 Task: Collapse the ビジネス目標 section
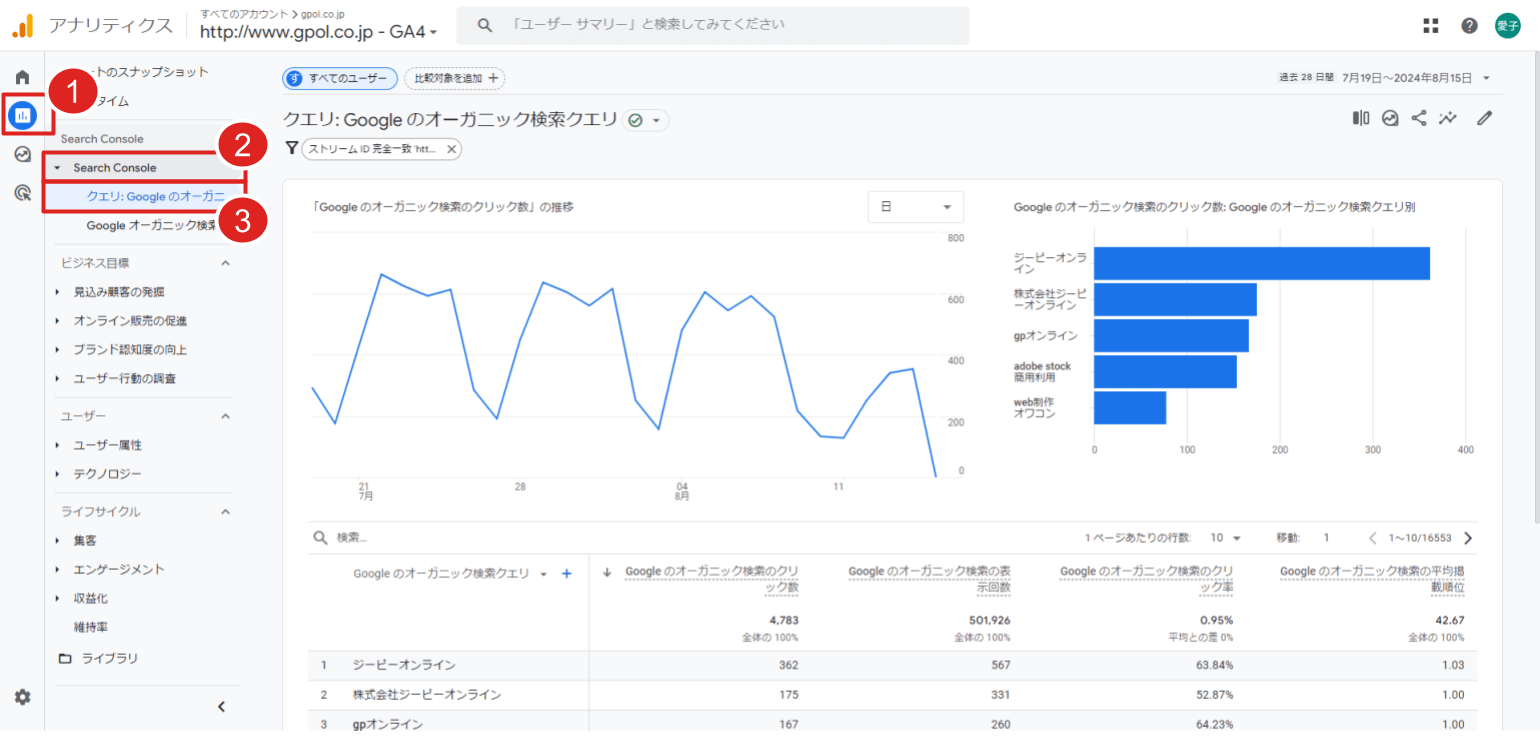[225, 263]
